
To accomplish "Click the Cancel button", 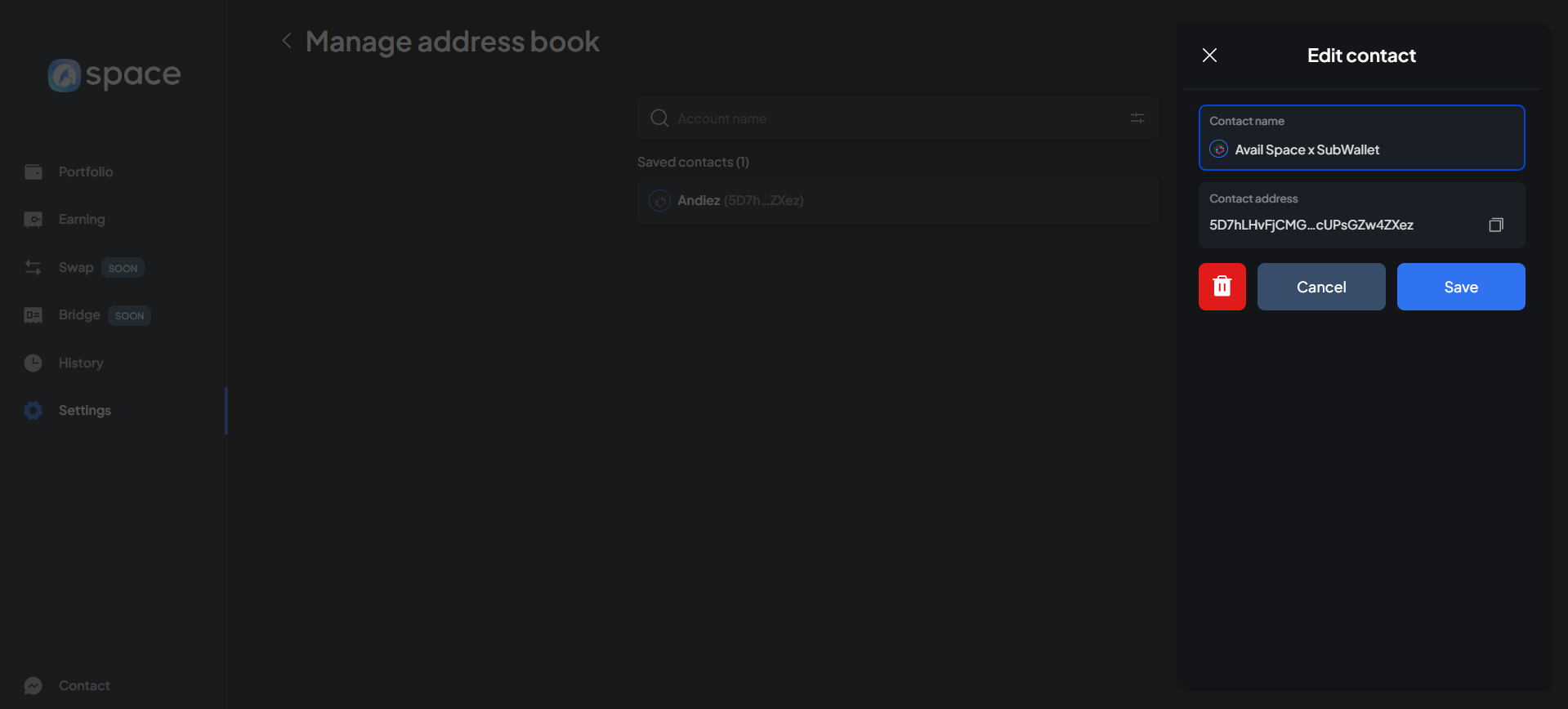I will click(1320, 287).
